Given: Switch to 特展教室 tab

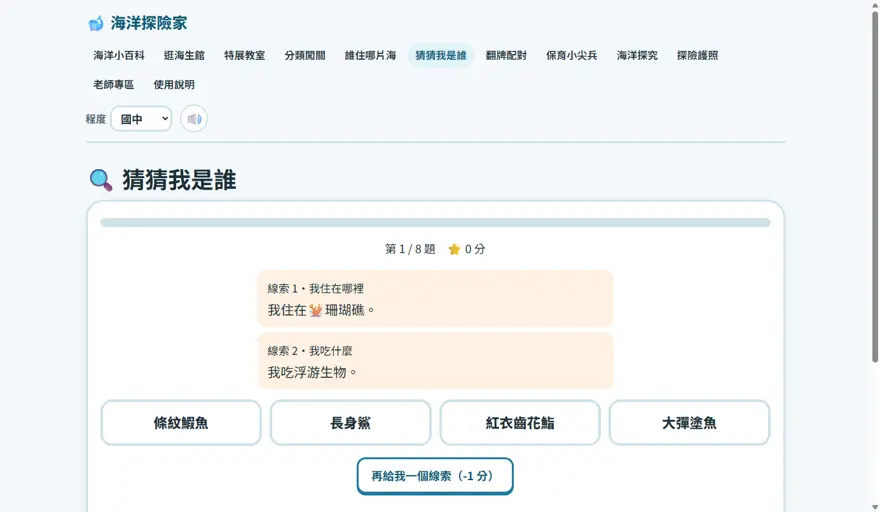Looking at the screenshot, I should click(x=244, y=55).
